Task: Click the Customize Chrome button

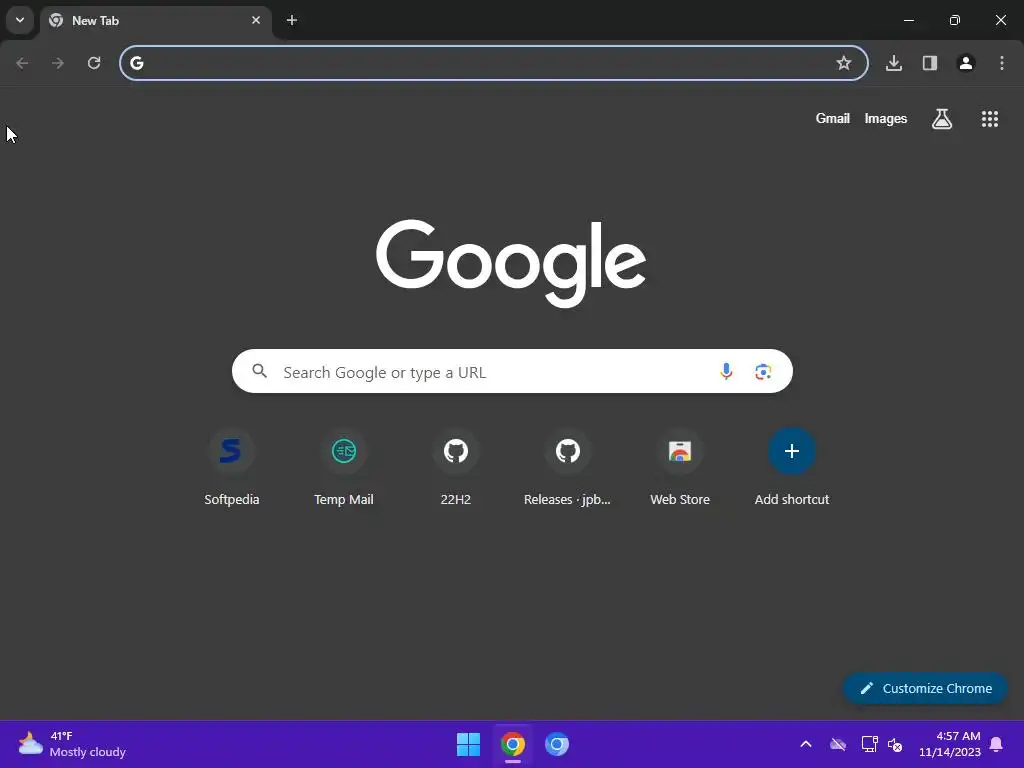Action: pyautogui.click(x=925, y=688)
